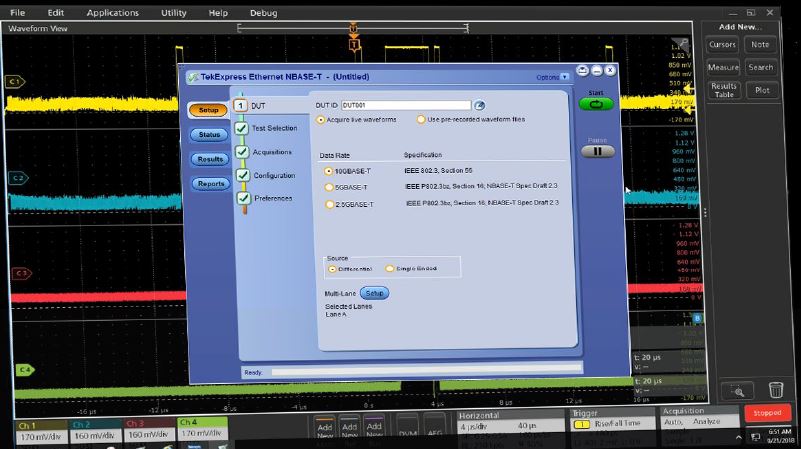
Task: Switch to the Results panel tab
Action: tap(209, 159)
